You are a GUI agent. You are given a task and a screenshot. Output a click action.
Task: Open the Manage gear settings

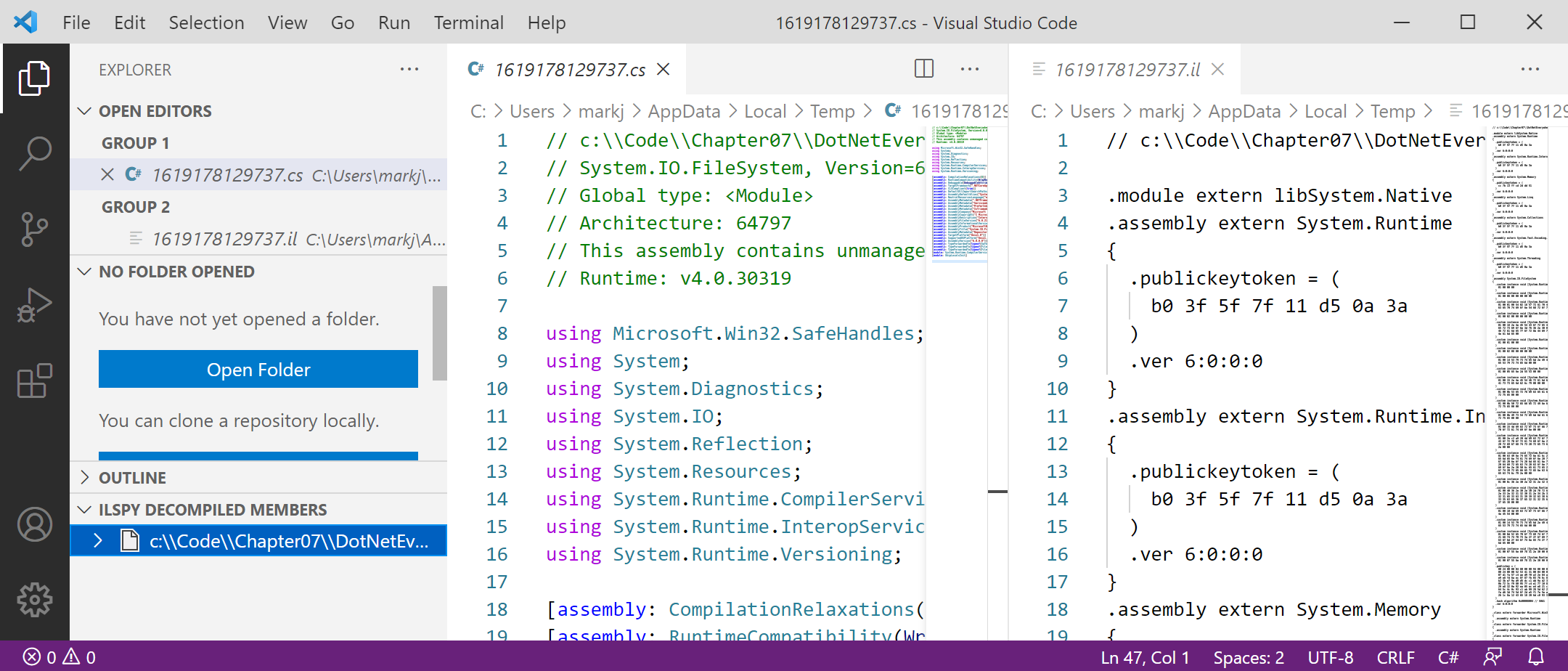point(34,600)
